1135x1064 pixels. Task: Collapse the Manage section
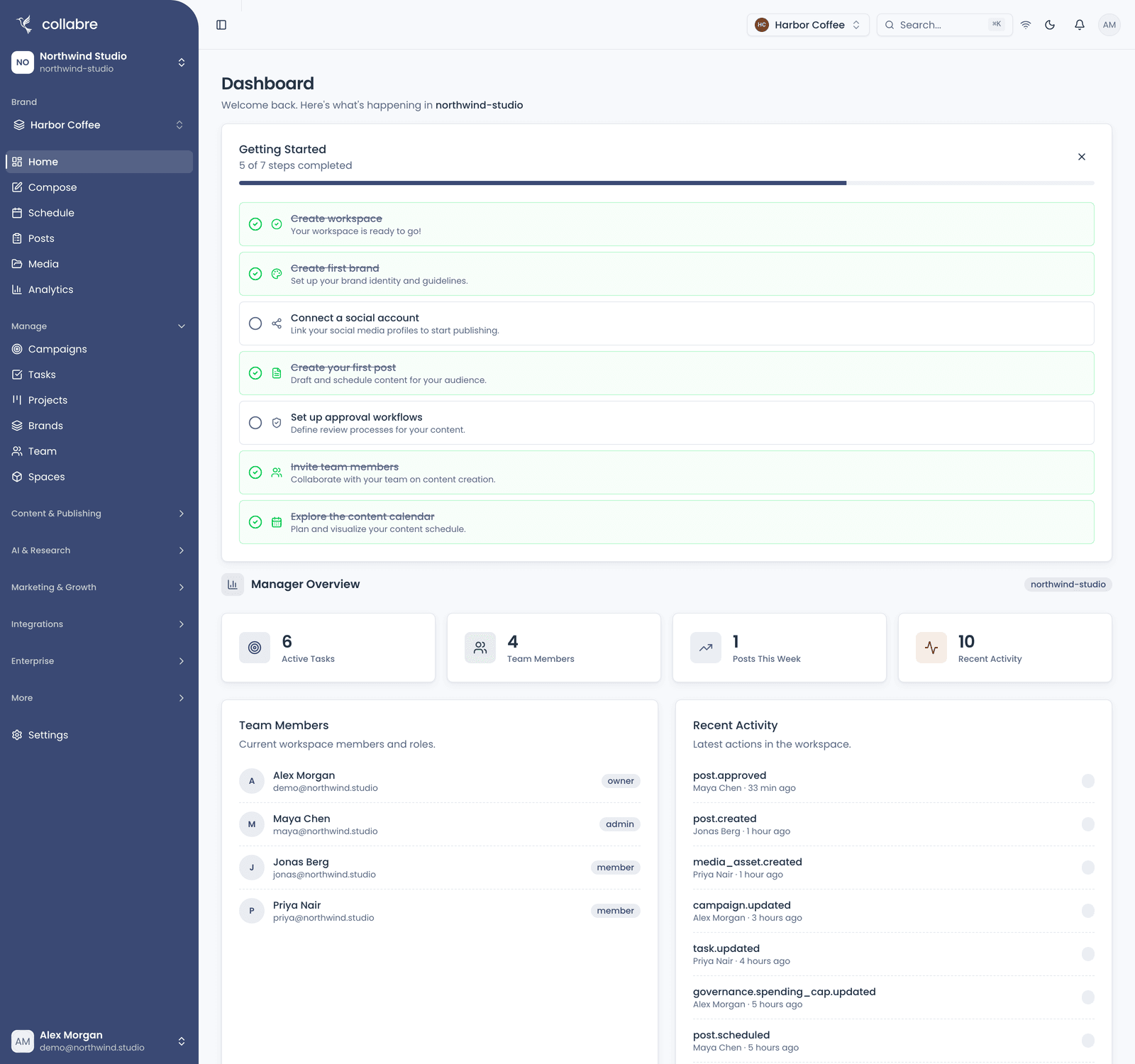(99, 326)
